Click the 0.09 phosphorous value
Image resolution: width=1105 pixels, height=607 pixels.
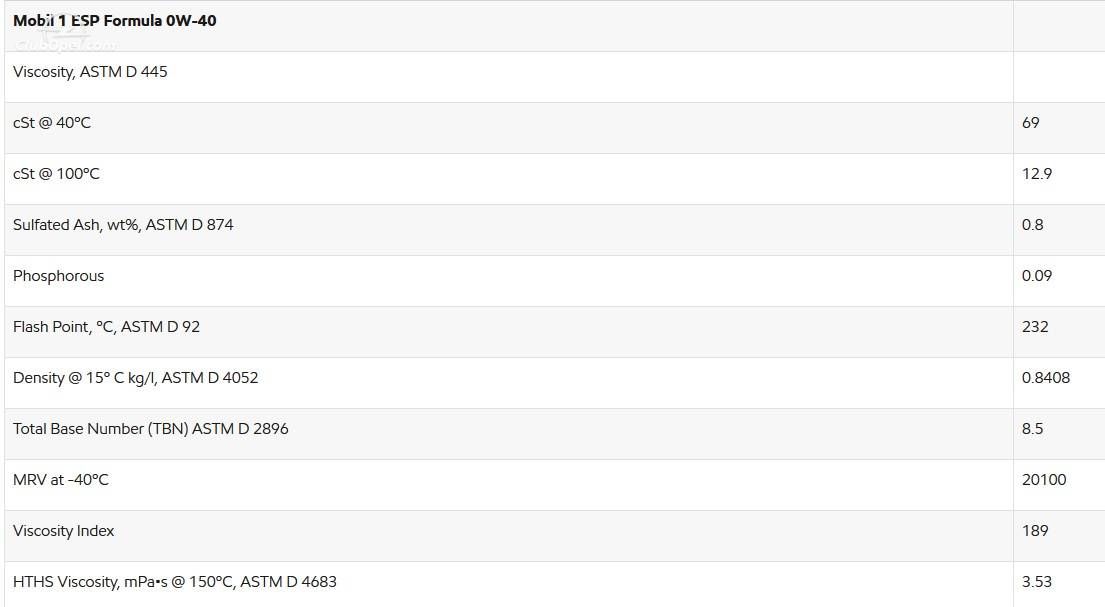coord(1037,276)
